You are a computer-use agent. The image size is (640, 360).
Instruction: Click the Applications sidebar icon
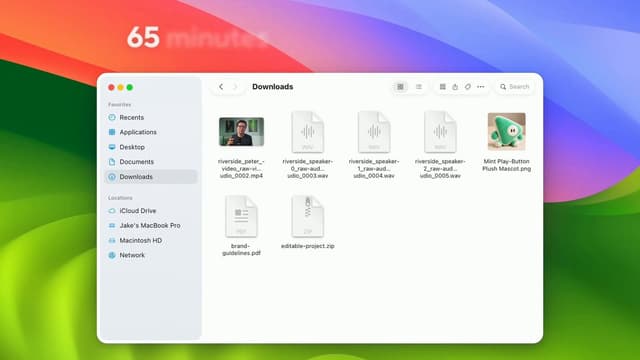(x=112, y=132)
